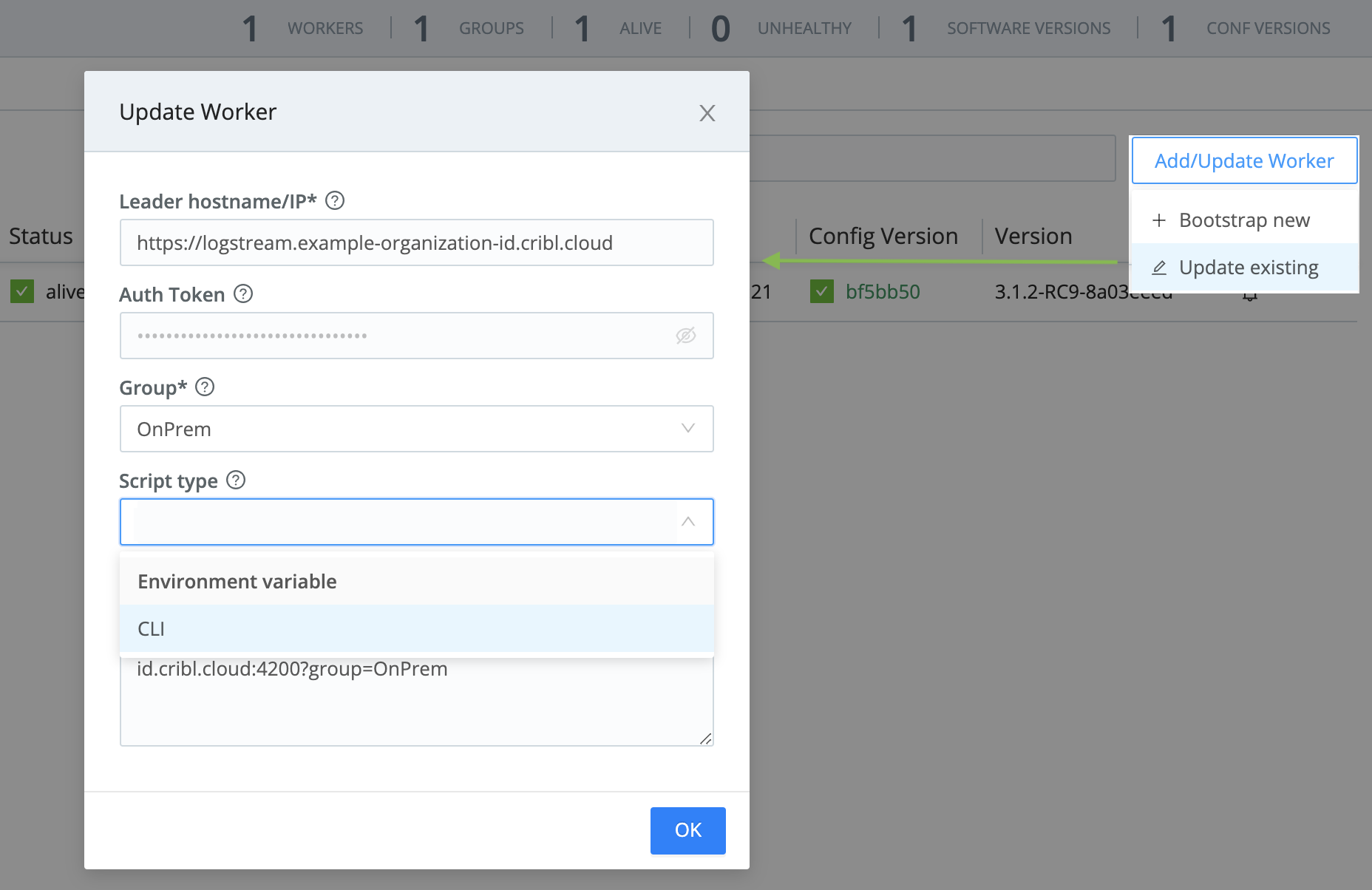Open the Leader hostname/IP help tooltip

(335, 200)
